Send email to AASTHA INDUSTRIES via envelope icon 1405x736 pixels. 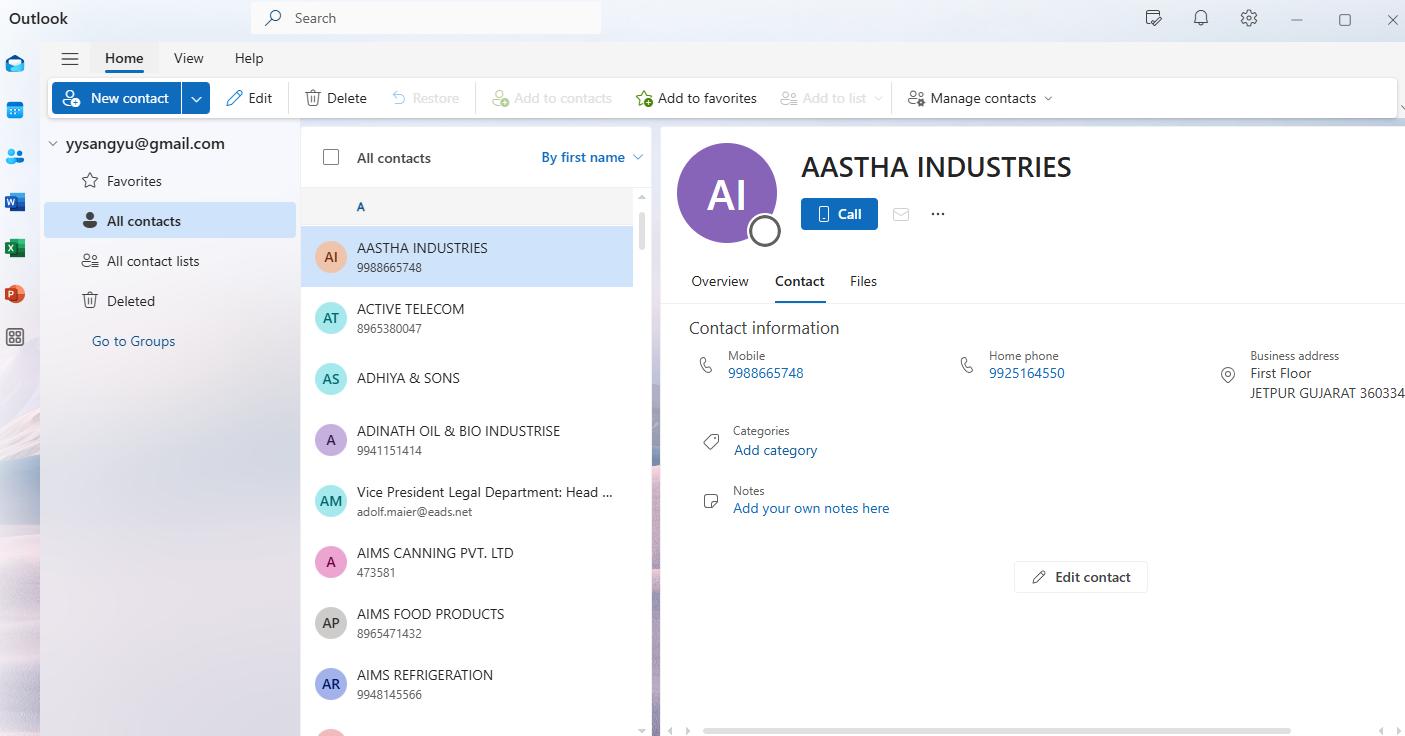point(900,213)
